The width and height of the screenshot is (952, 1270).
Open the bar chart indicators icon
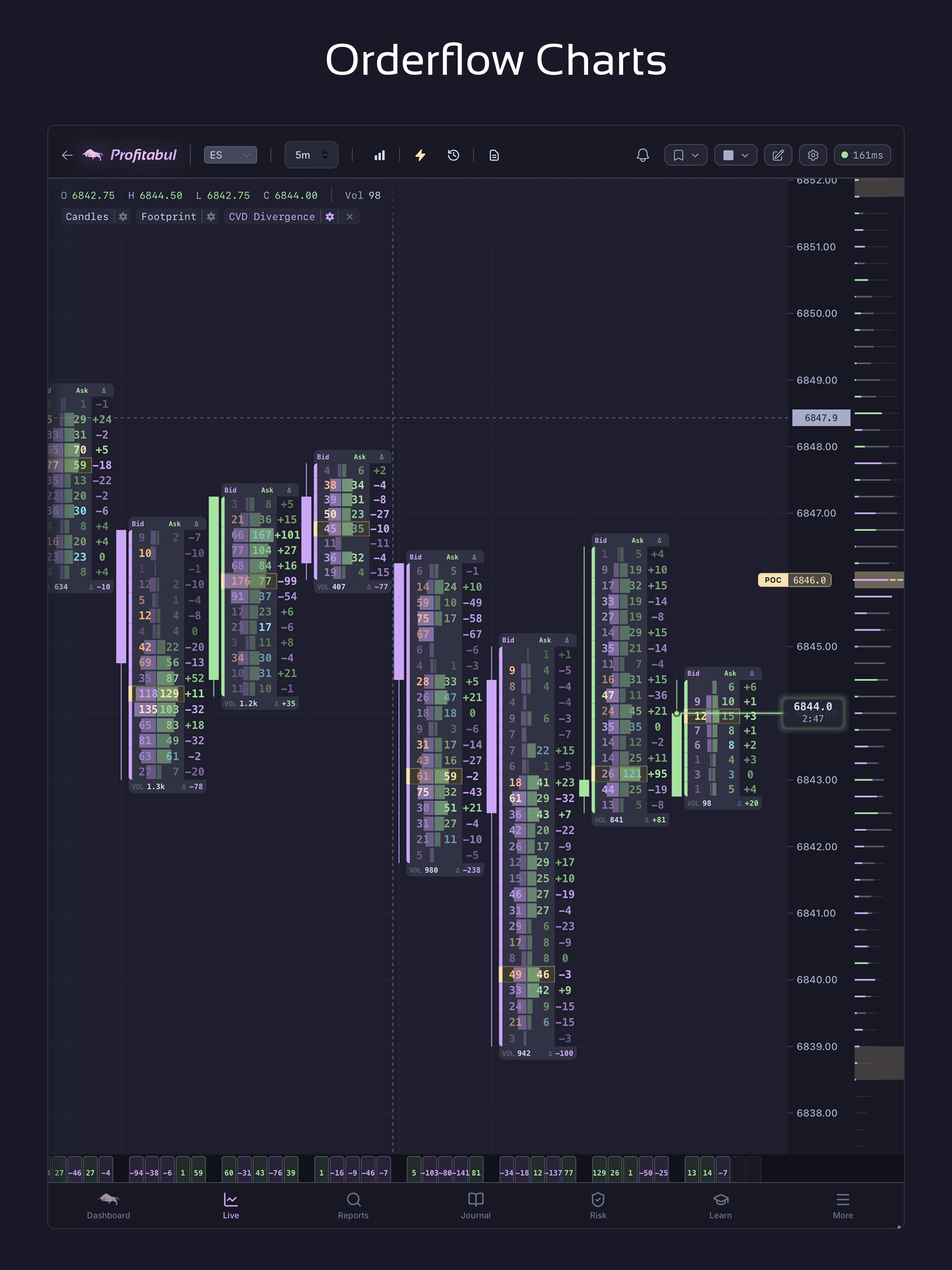click(x=379, y=155)
